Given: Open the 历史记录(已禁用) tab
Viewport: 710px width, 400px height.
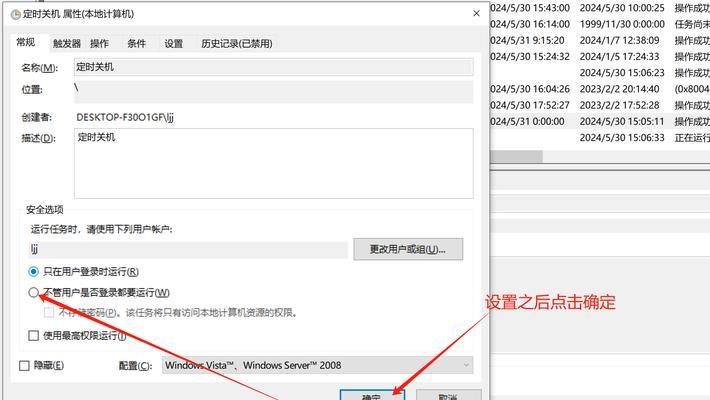Looking at the screenshot, I should point(236,43).
